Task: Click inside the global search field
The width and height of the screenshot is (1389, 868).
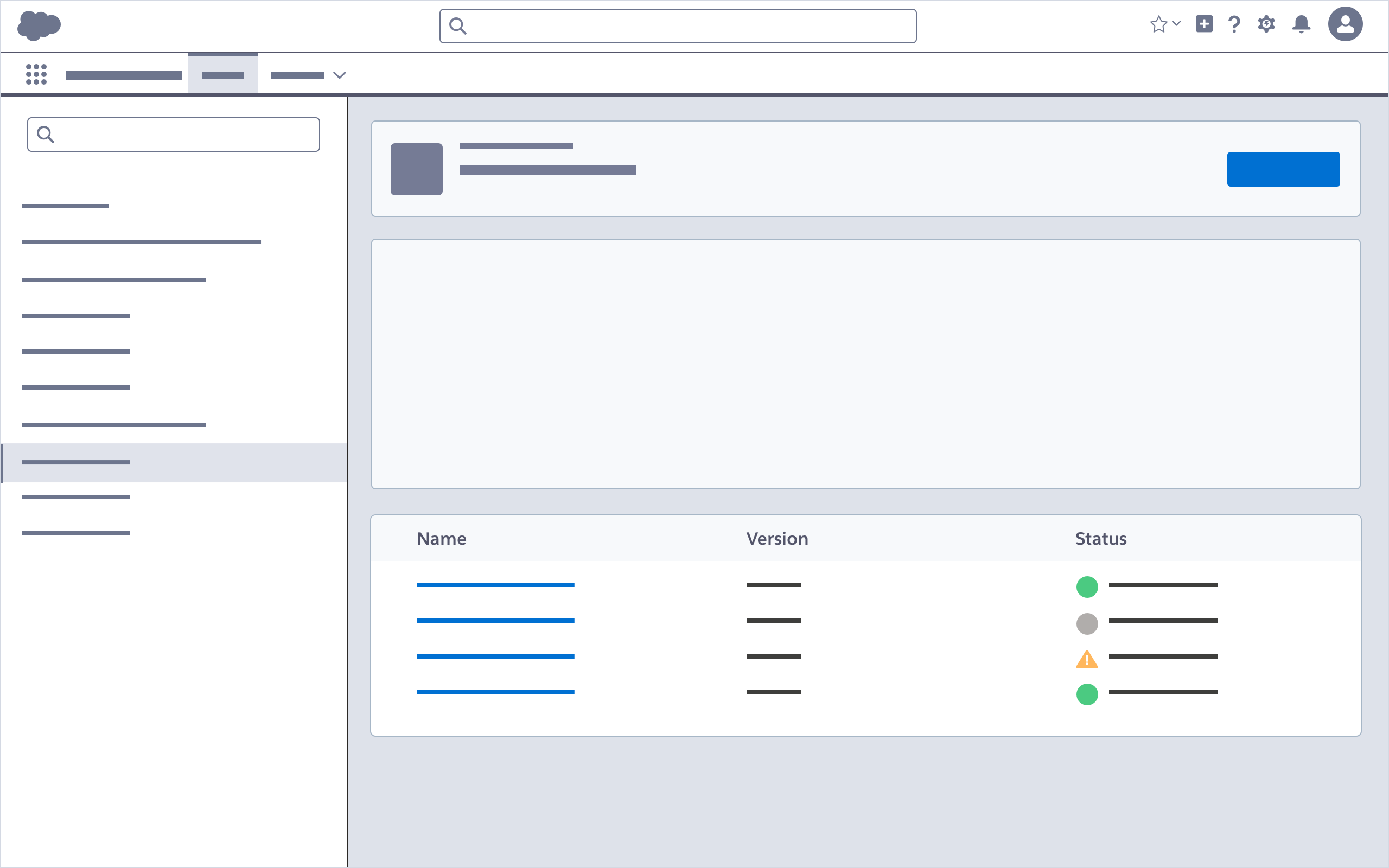Action: pos(677,26)
